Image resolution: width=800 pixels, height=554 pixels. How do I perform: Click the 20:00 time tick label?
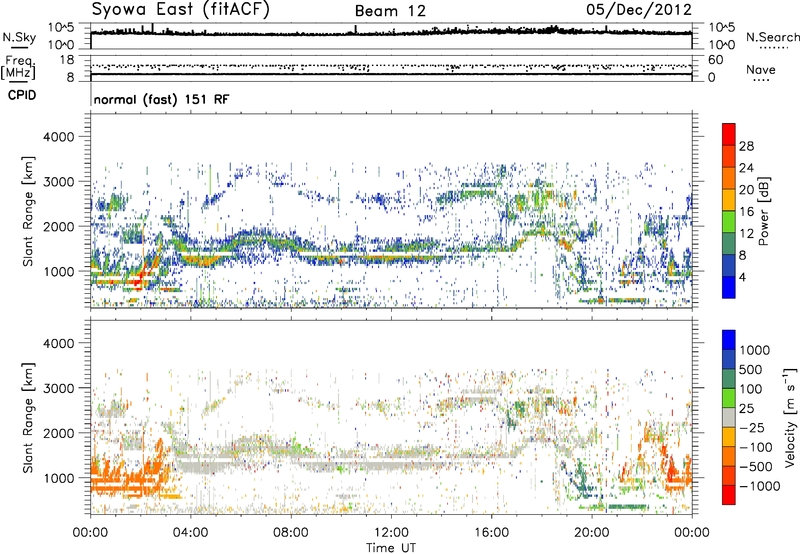(x=592, y=533)
